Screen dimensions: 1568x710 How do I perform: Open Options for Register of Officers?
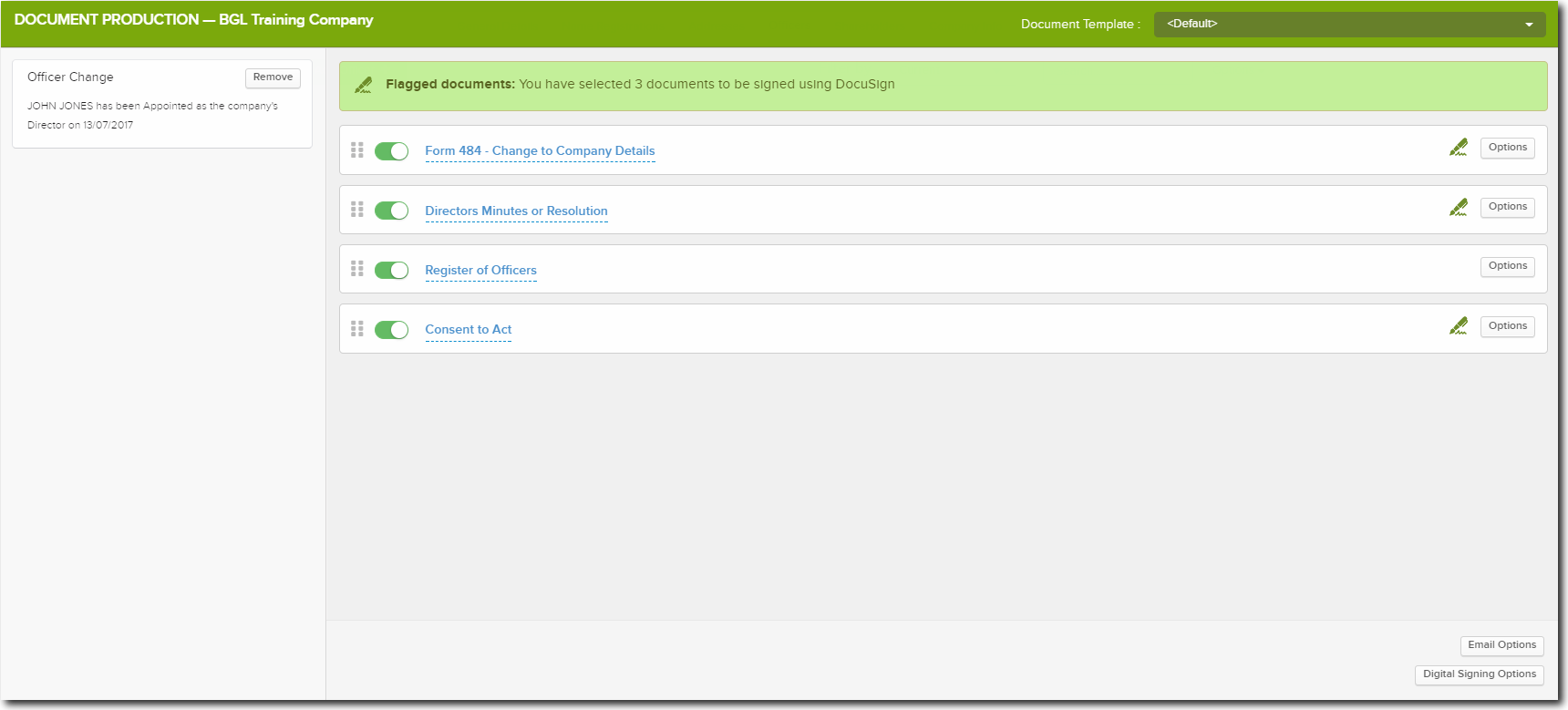tap(1508, 266)
